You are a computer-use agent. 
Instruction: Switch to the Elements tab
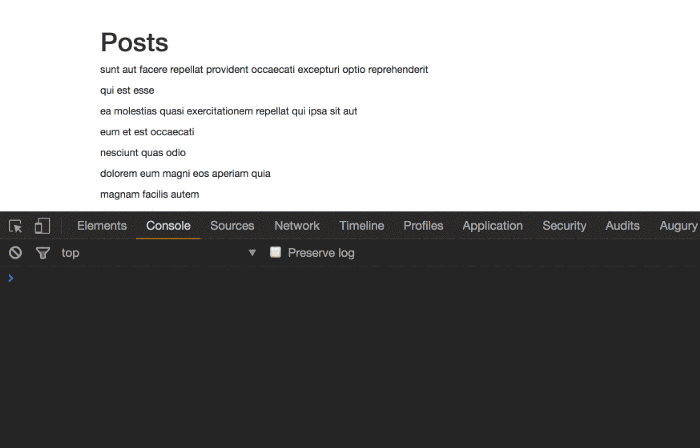pos(102,226)
